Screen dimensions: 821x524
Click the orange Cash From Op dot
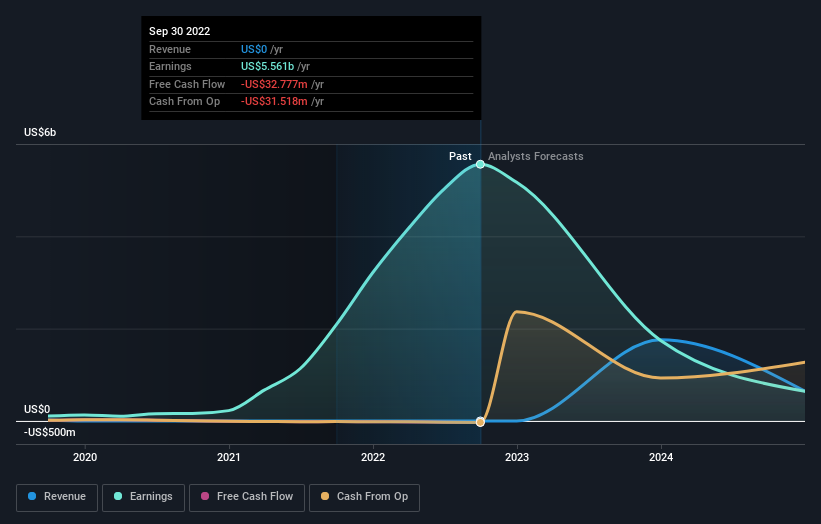pyautogui.click(x=325, y=496)
